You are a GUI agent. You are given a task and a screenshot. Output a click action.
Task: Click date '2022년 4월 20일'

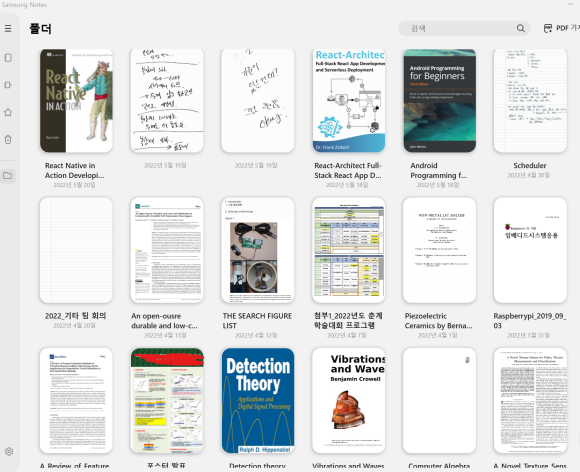[74, 326]
